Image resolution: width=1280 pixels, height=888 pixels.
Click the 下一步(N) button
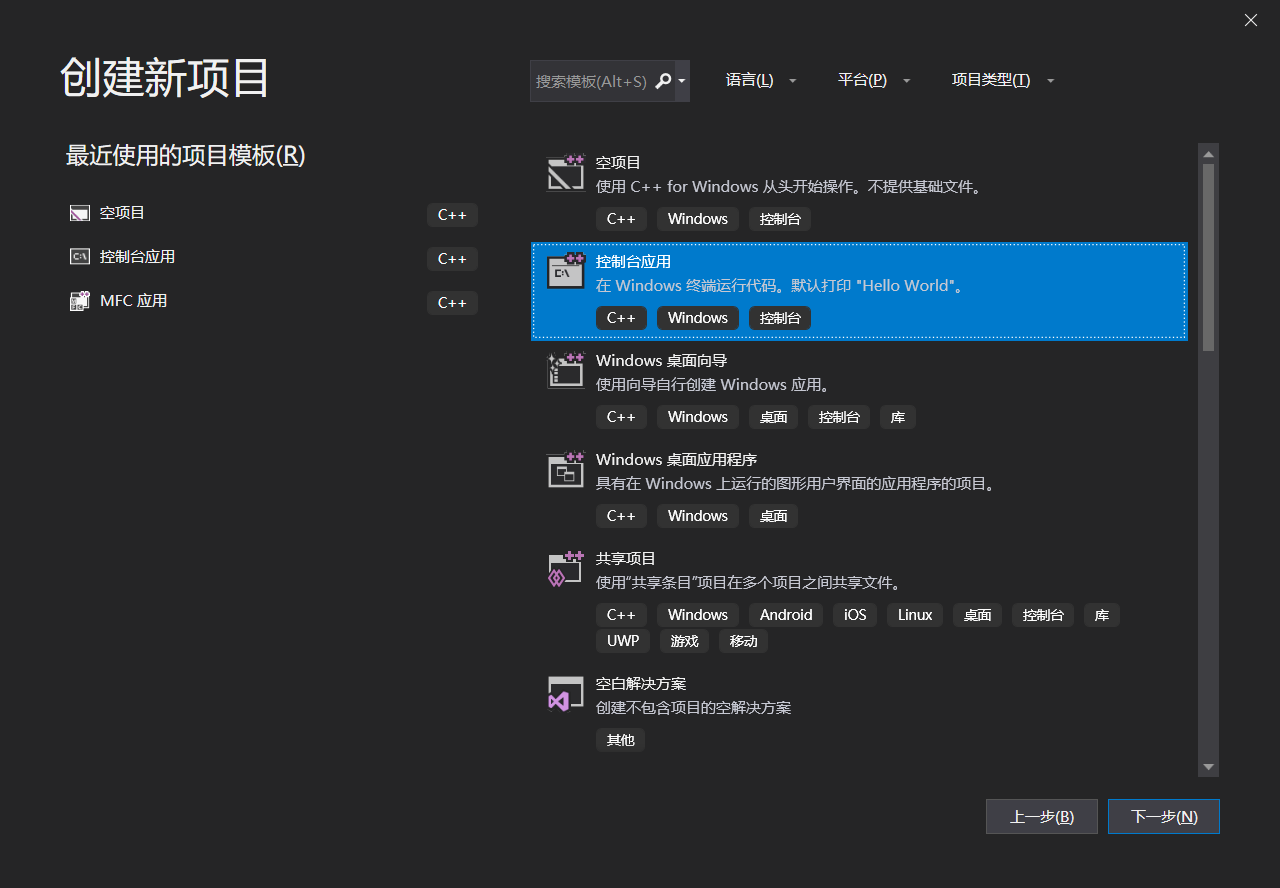tap(1163, 816)
